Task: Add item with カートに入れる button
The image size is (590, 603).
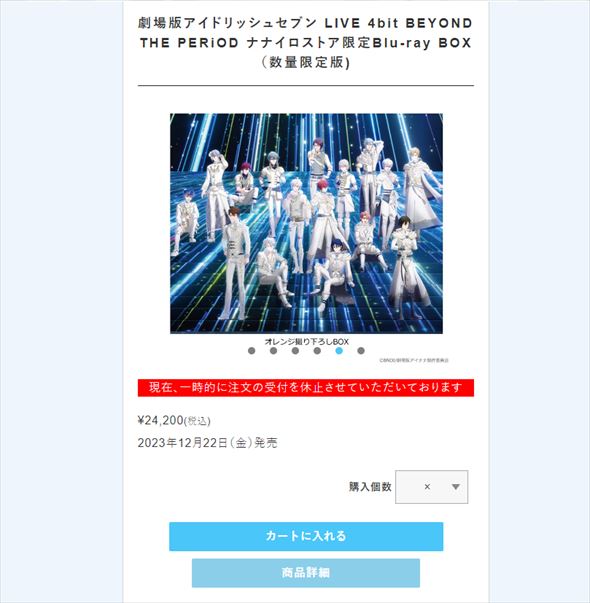Action: 306,536
